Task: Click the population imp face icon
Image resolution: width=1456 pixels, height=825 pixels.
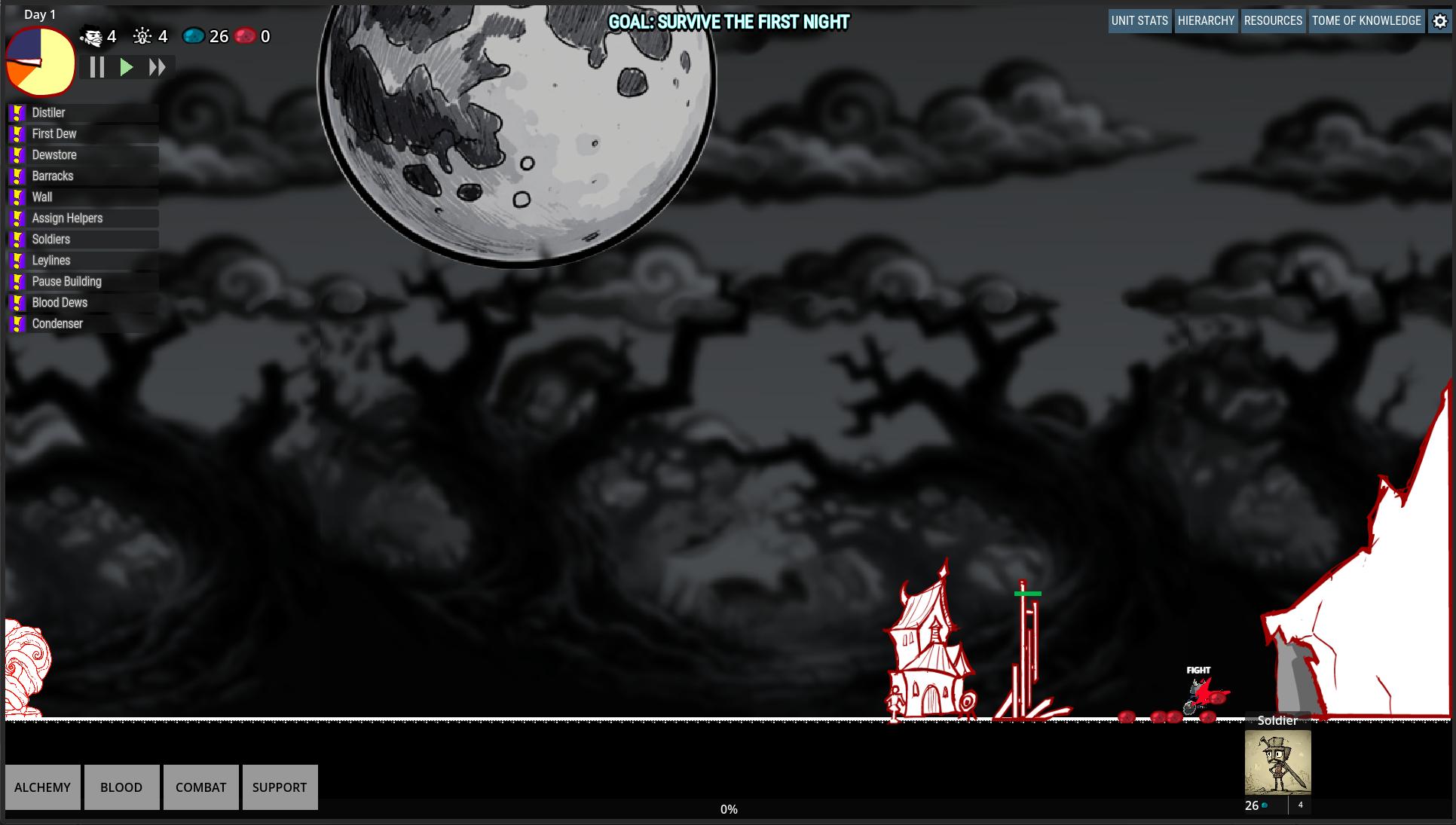Action: point(93,36)
